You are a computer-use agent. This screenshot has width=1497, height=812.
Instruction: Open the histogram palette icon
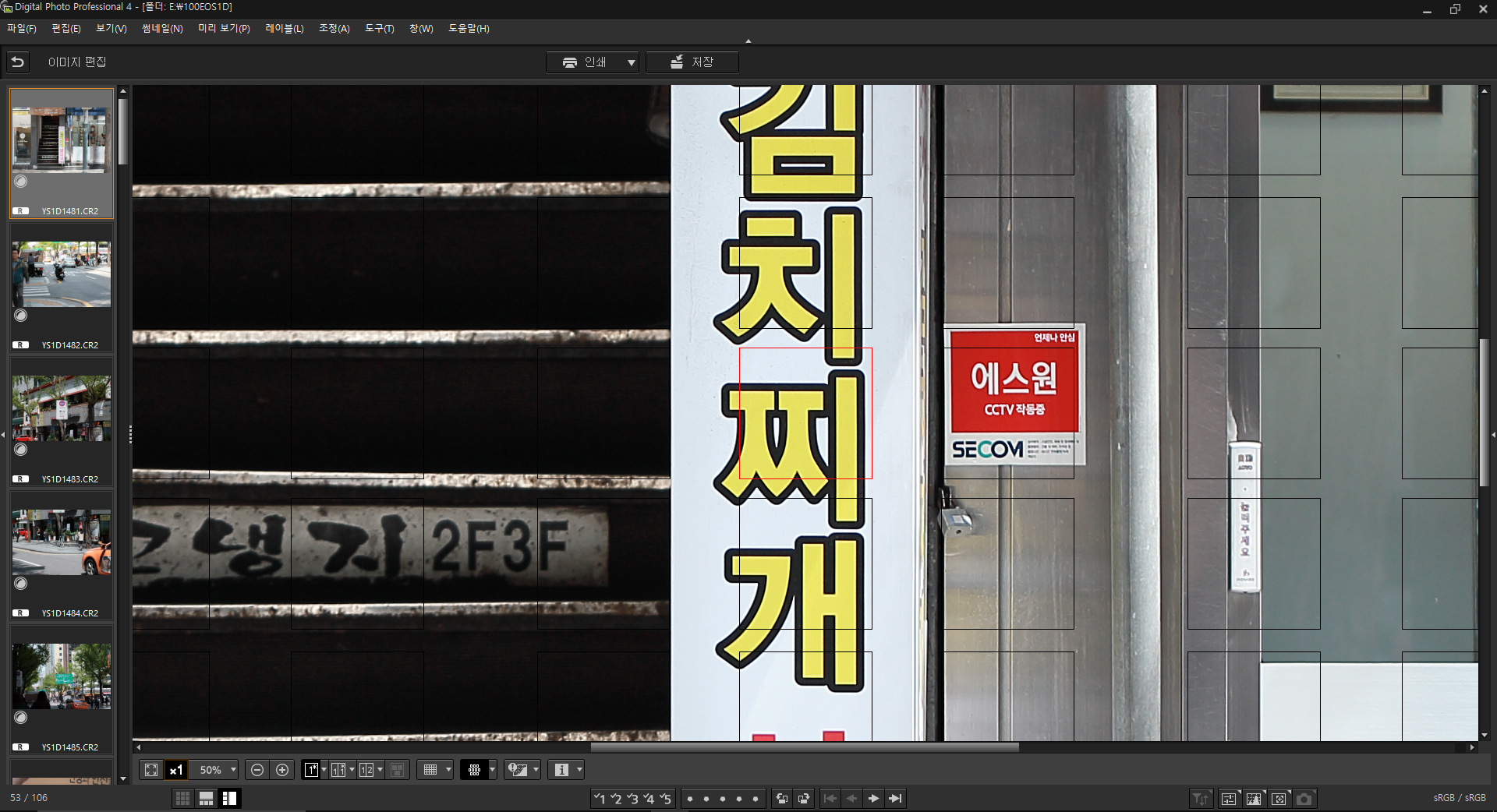tap(1254, 798)
